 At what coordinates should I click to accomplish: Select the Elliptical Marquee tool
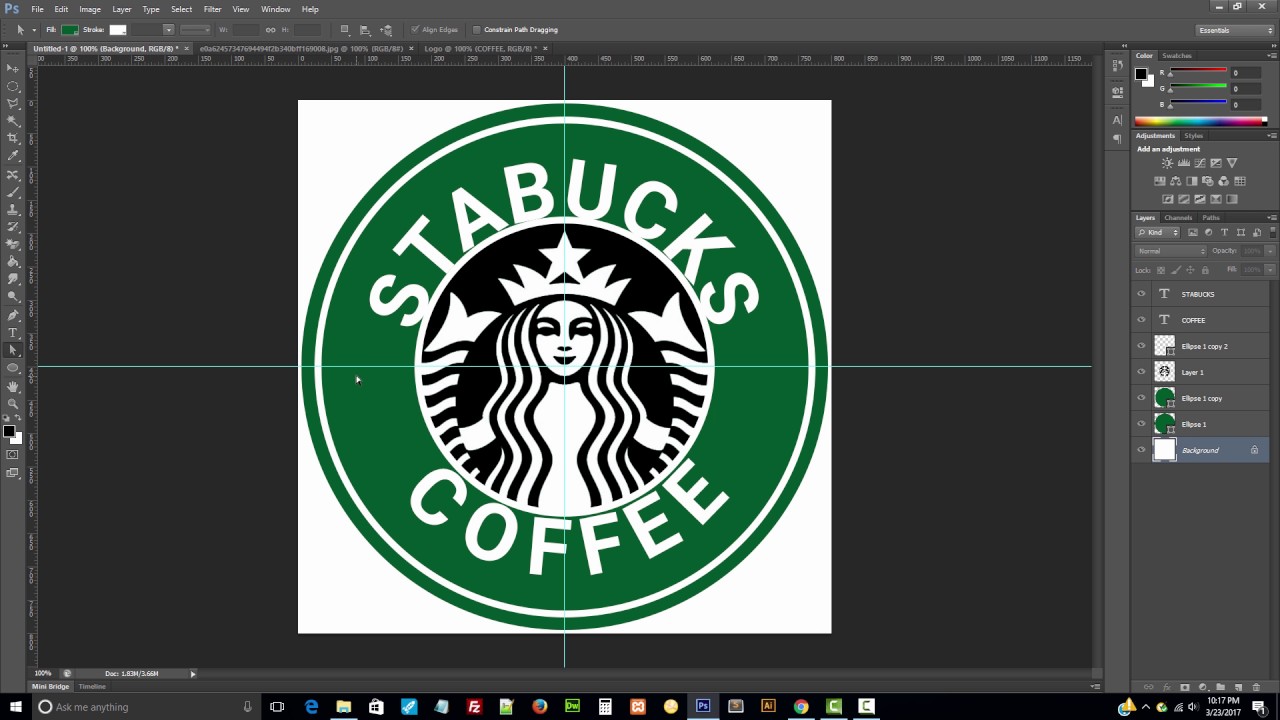click(x=13, y=86)
